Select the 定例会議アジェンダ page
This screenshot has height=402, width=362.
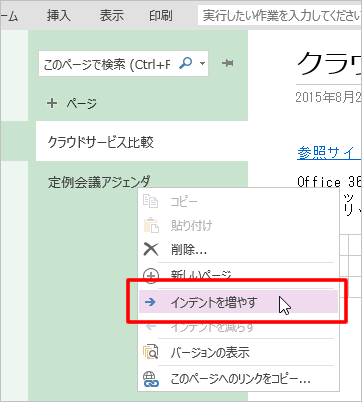coord(99,182)
